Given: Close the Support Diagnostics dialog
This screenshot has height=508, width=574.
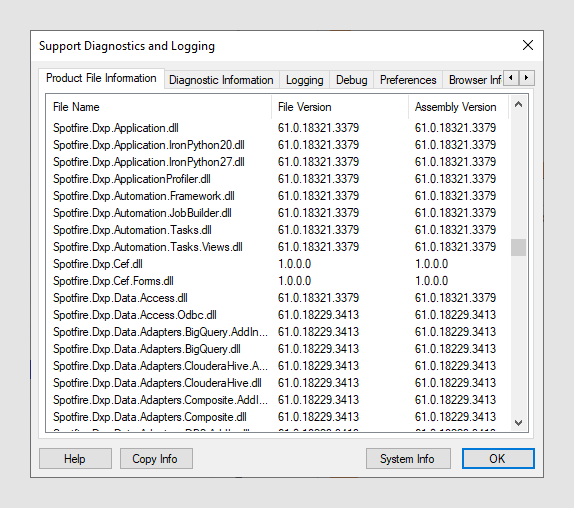Looking at the screenshot, I should (528, 45).
